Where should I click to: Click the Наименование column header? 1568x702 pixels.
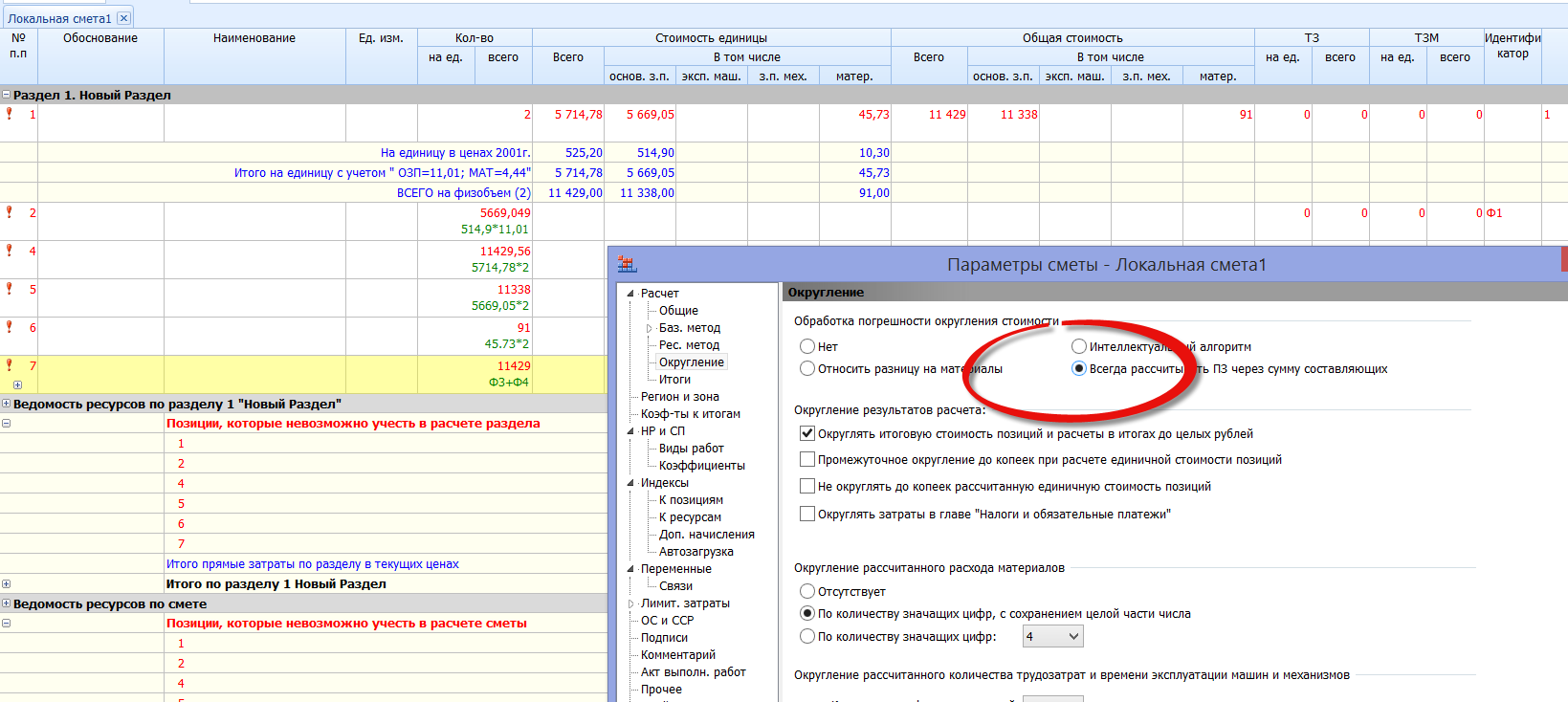click(x=254, y=38)
